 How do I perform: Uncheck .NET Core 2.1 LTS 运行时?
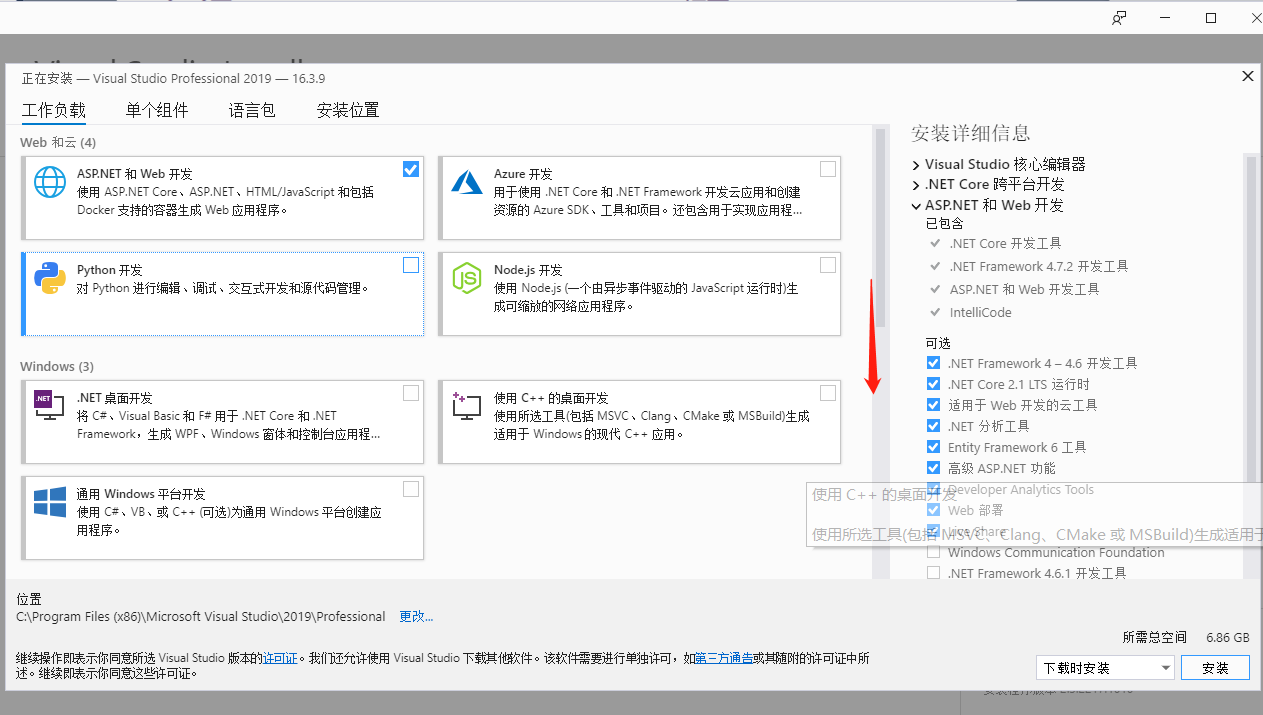(933, 384)
